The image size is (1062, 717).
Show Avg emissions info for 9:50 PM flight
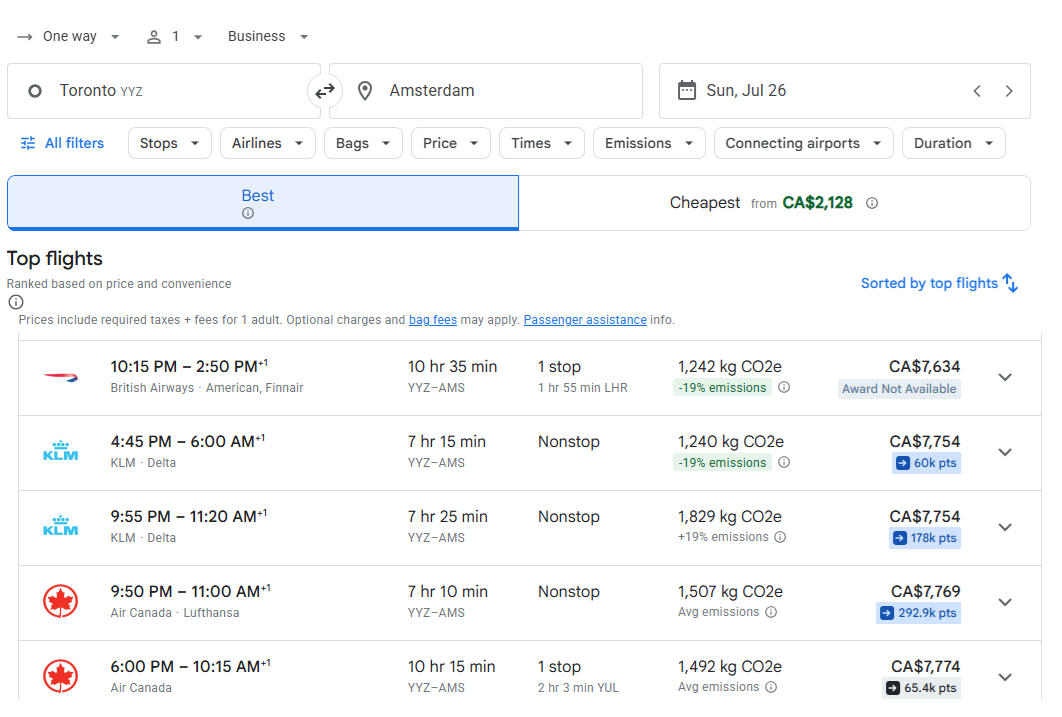pyautogui.click(x=771, y=612)
